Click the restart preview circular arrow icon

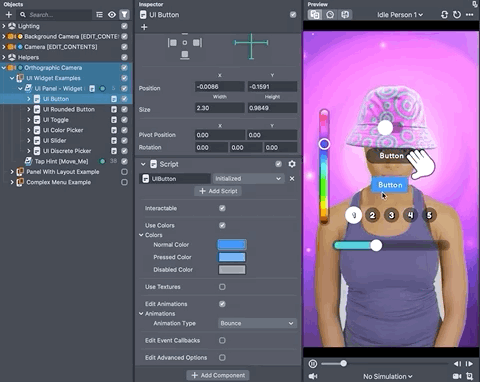(x=457, y=15)
